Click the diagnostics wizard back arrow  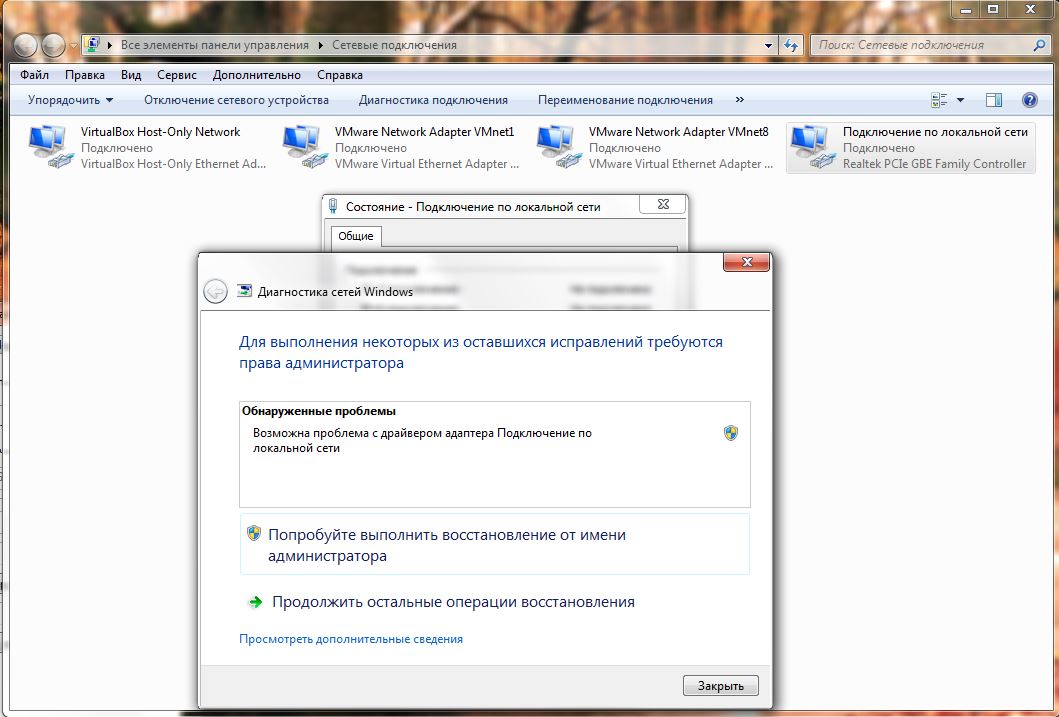pyautogui.click(x=215, y=292)
